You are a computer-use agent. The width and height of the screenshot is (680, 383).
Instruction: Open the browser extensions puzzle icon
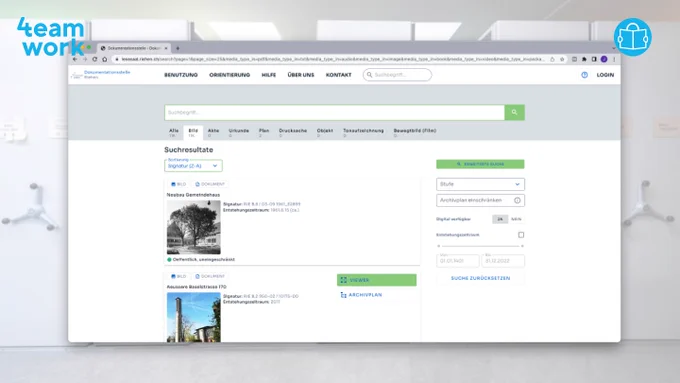584,59
